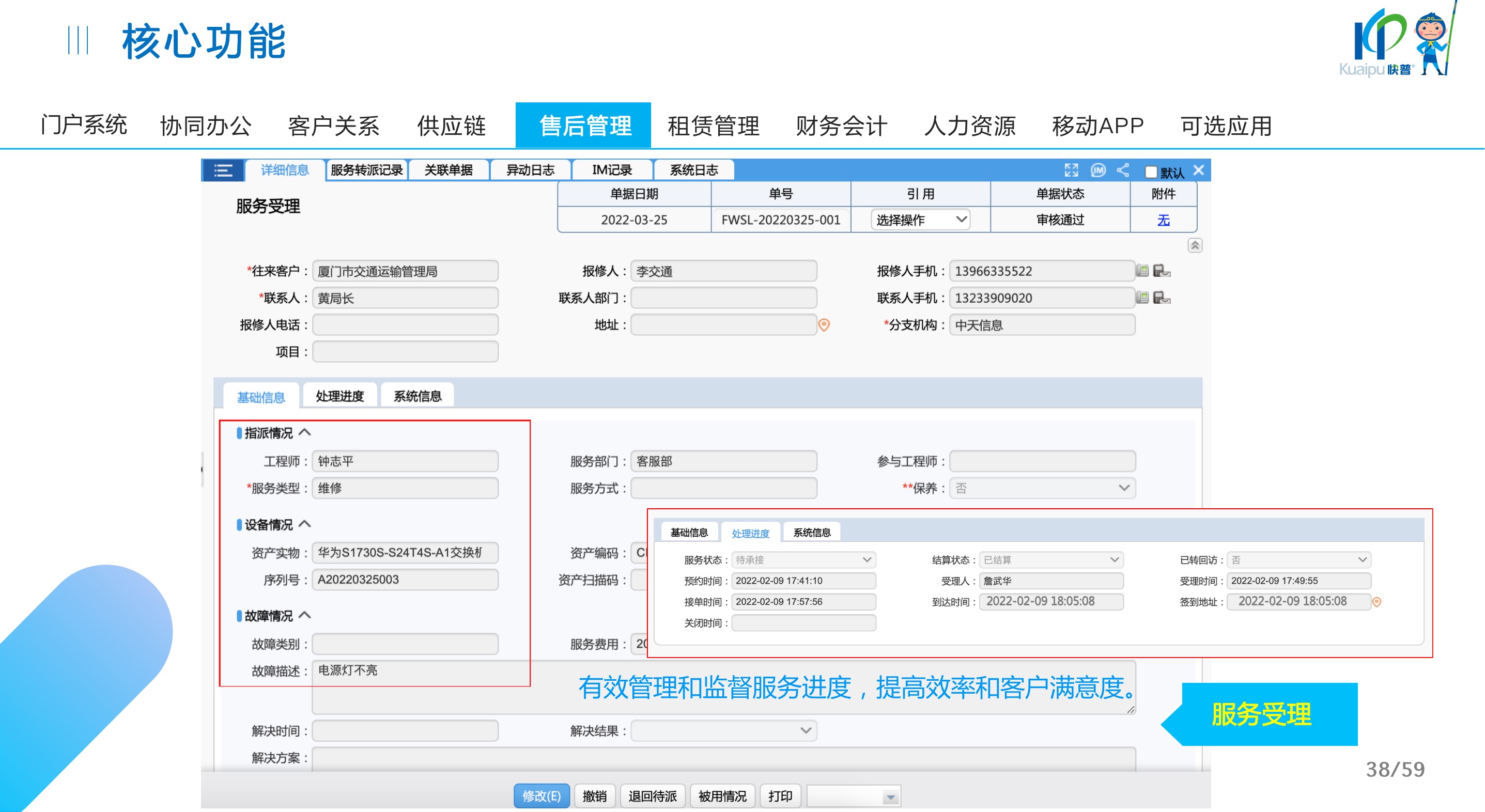Click the SMS mobile icon next to 联系人手机

click(x=1162, y=298)
